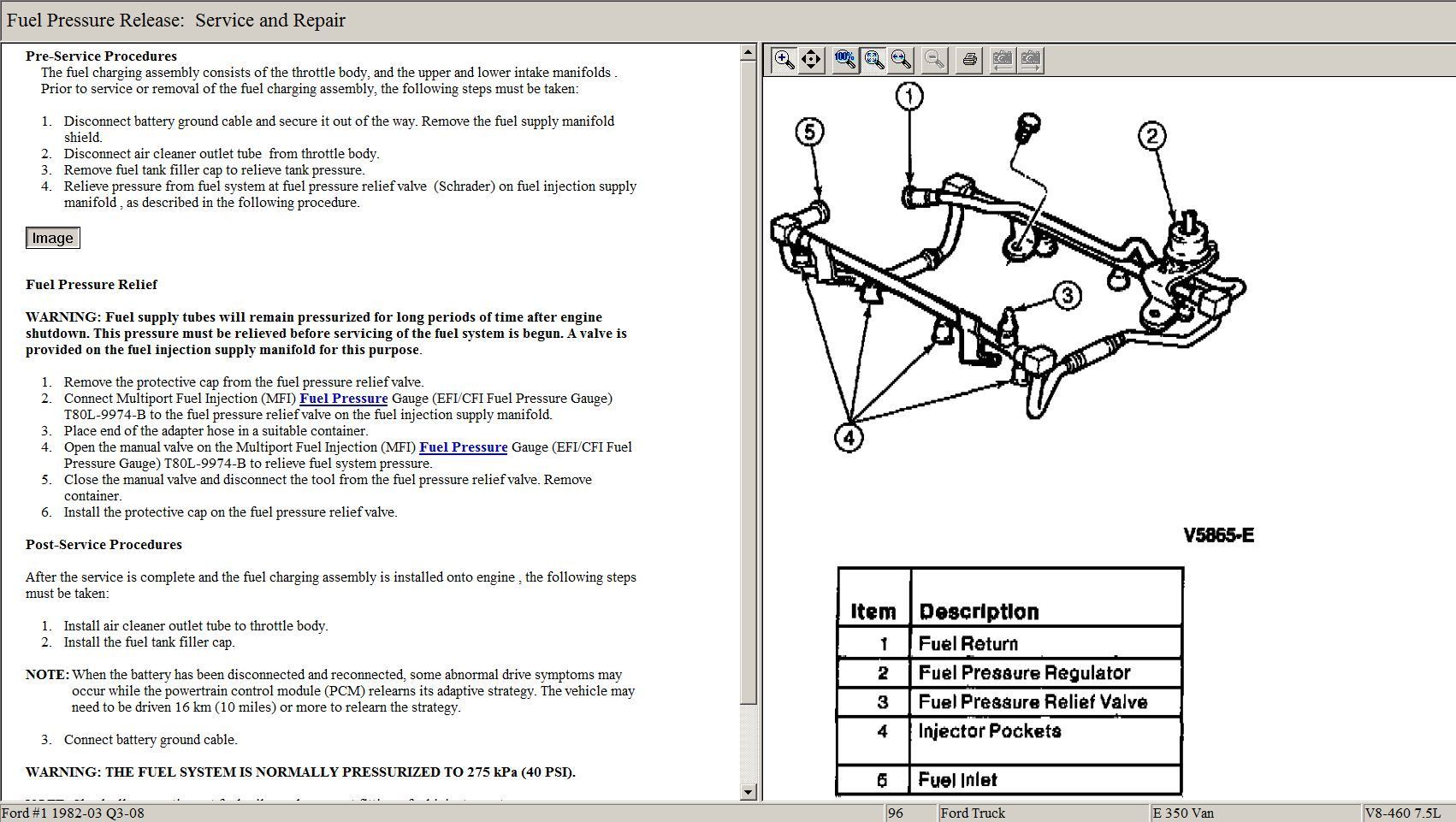Click the fit-to-window zoom icon
This screenshot has width=1456, height=822.
pos(873,60)
